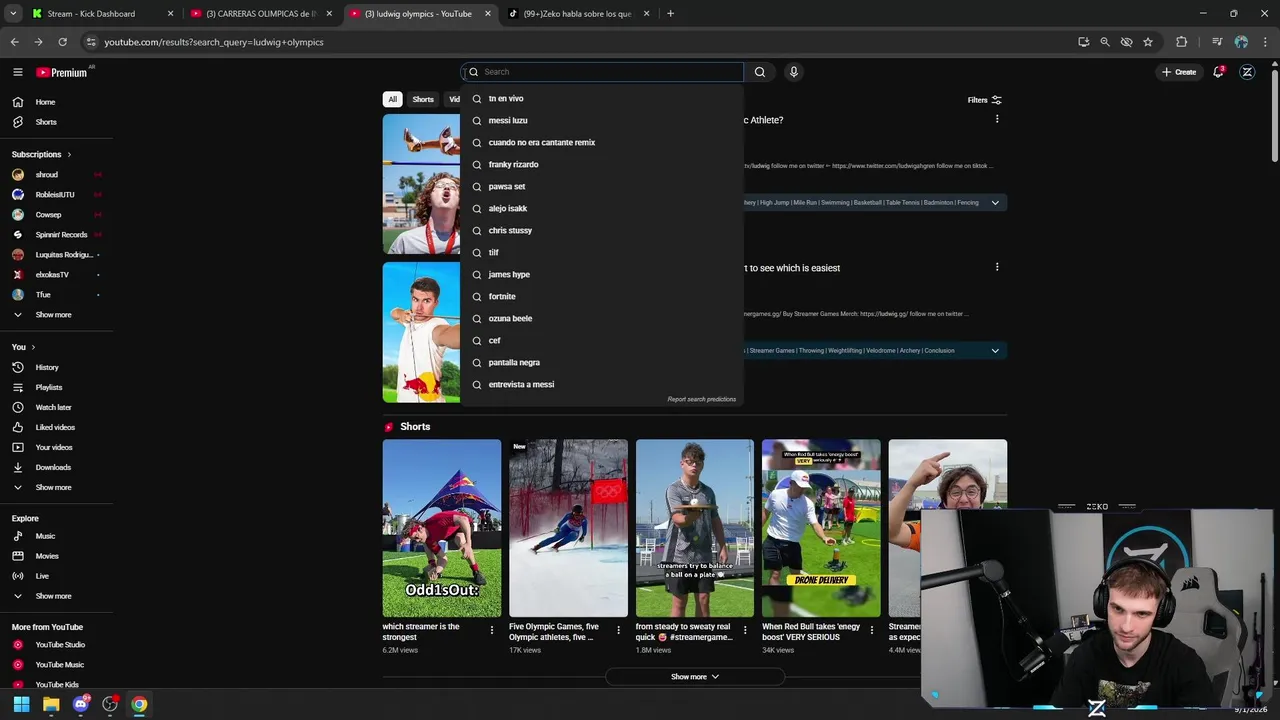1280x720 pixels.
Task: Open Discord from the taskbar
Action: (x=81, y=704)
